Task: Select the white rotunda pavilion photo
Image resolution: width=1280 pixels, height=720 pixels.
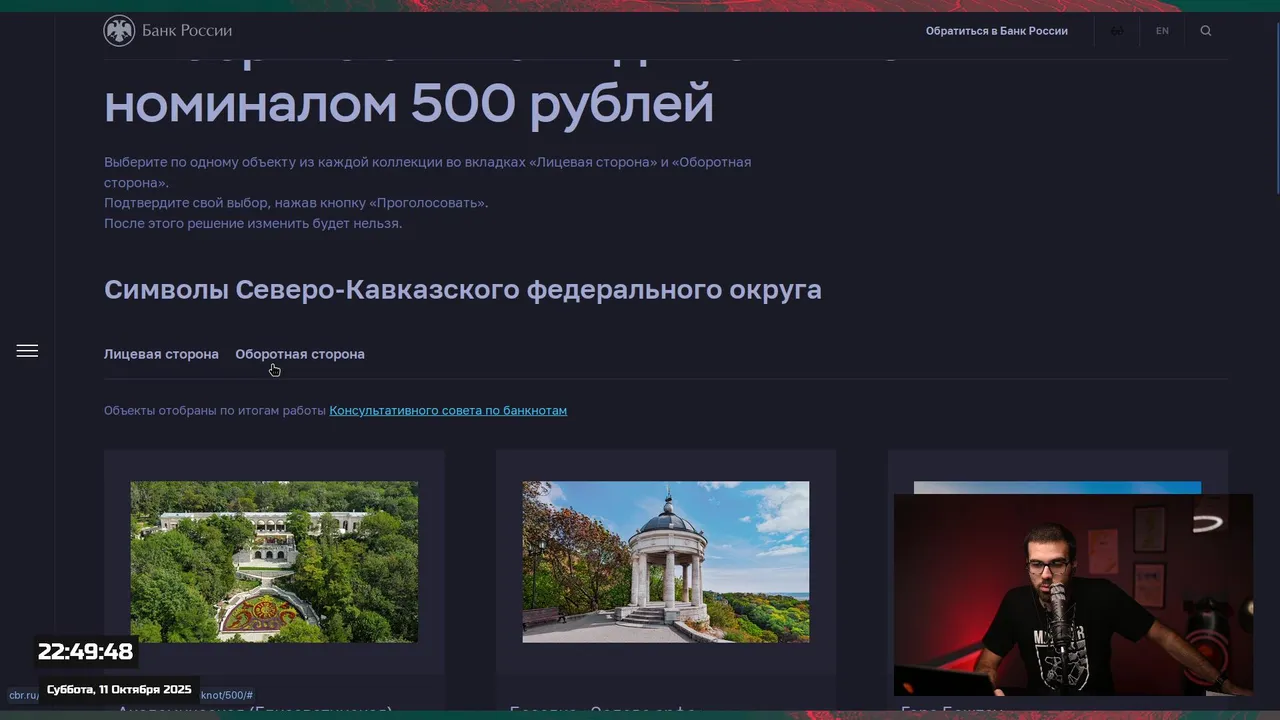Action: (666, 562)
